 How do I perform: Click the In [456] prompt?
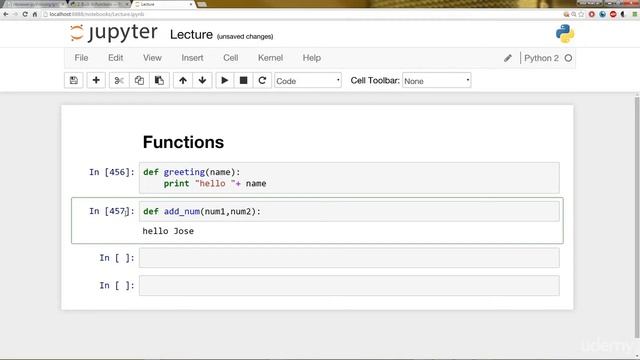112,172
